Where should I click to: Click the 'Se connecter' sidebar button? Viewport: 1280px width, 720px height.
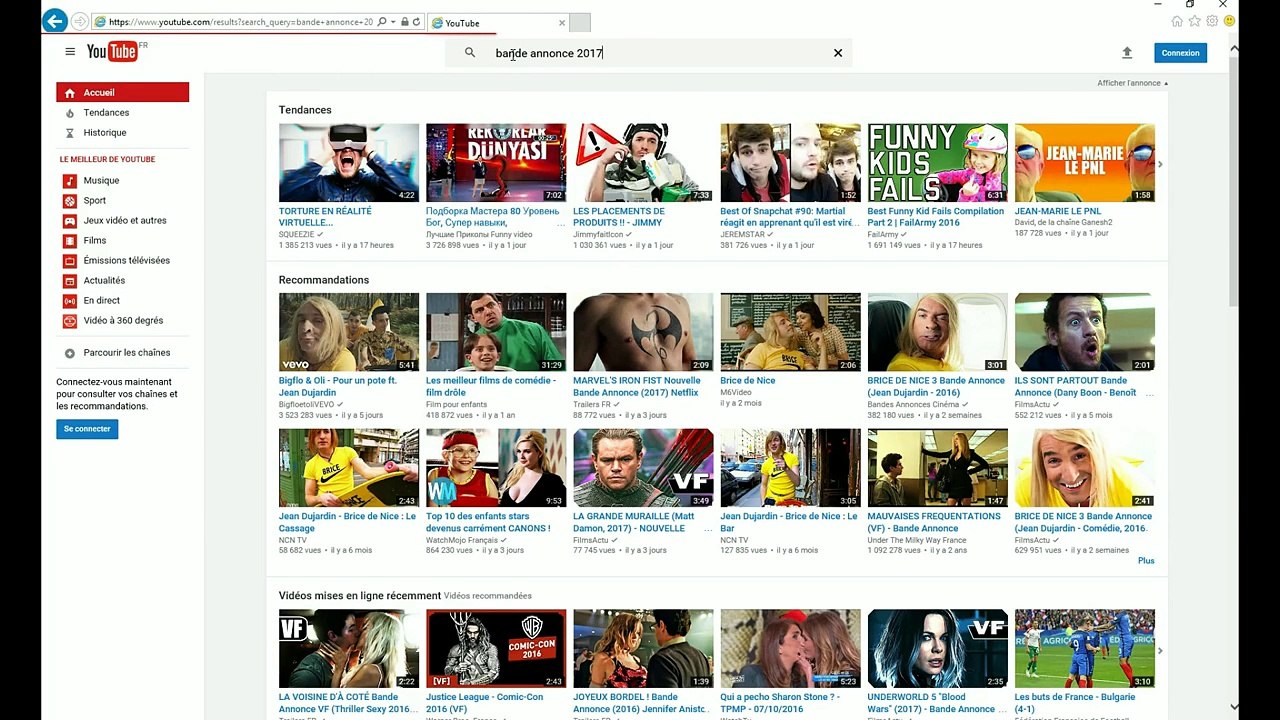(x=87, y=429)
